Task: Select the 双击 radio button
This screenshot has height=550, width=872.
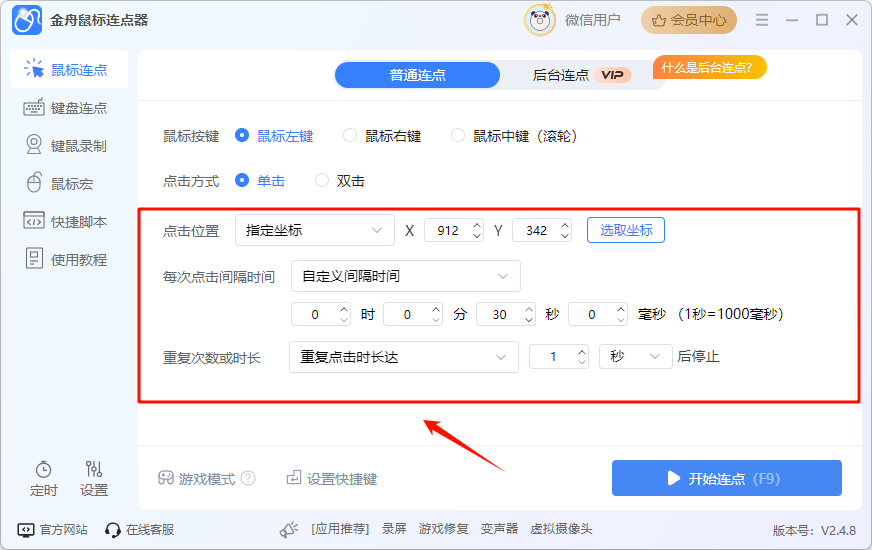Action: tap(322, 181)
